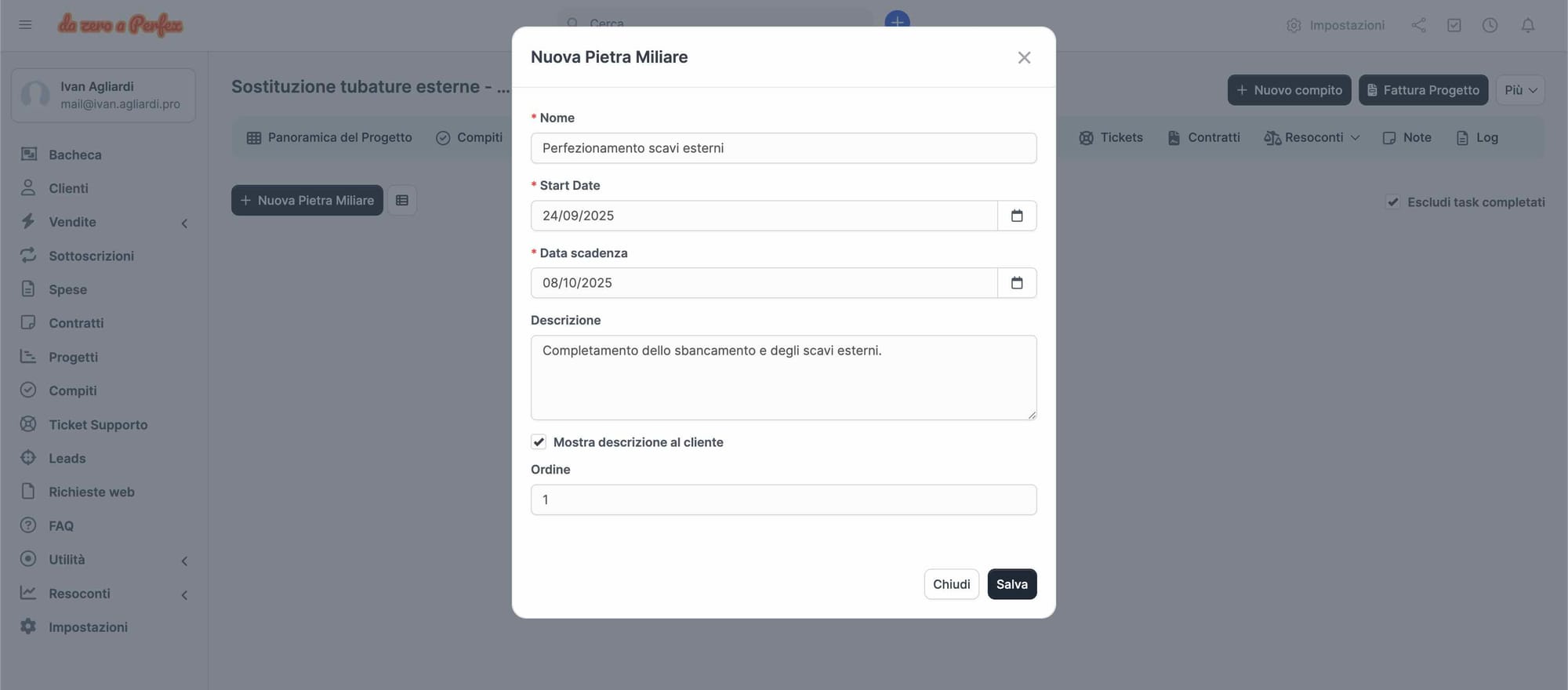This screenshot has height=690, width=1568.
Task: Click the hamburger menu icon
Action: click(25, 25)
